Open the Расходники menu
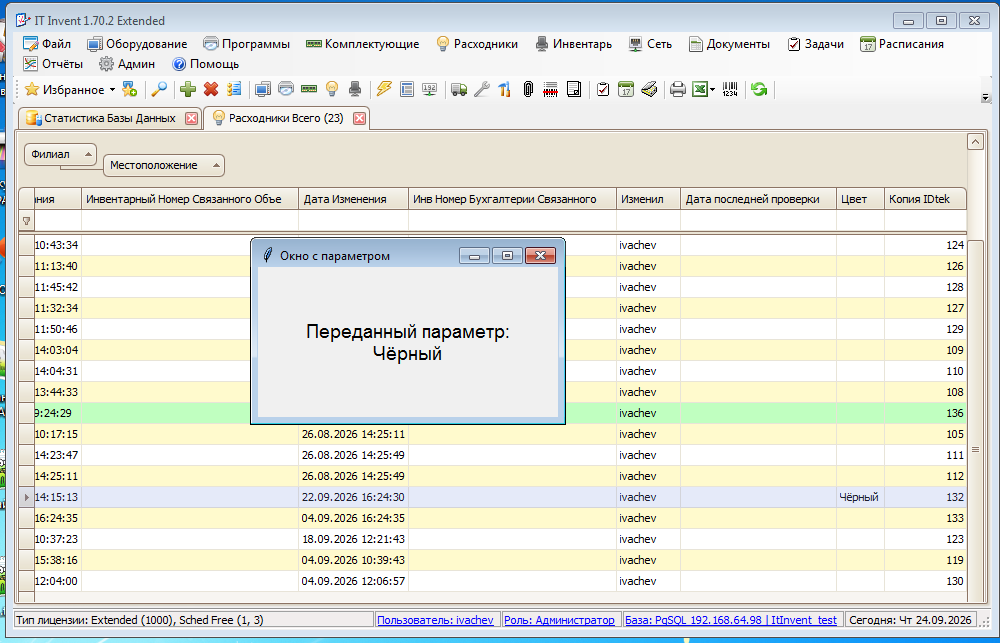 pyautogui.click(x=476, y=44)
